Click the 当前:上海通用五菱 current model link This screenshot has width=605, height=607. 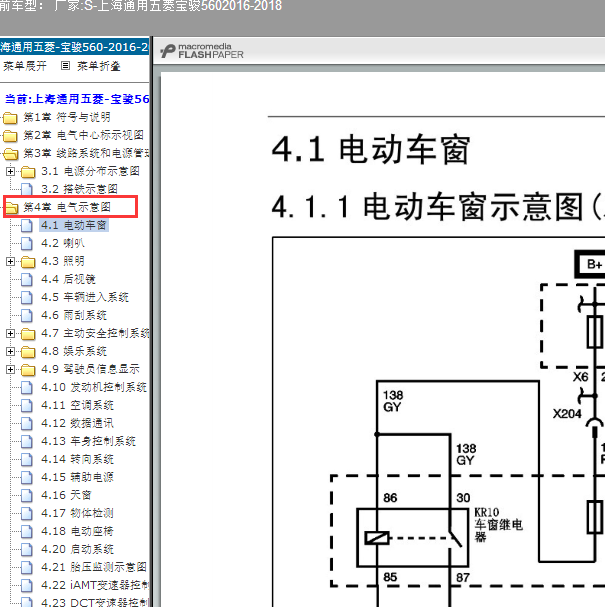coord(77,99)
